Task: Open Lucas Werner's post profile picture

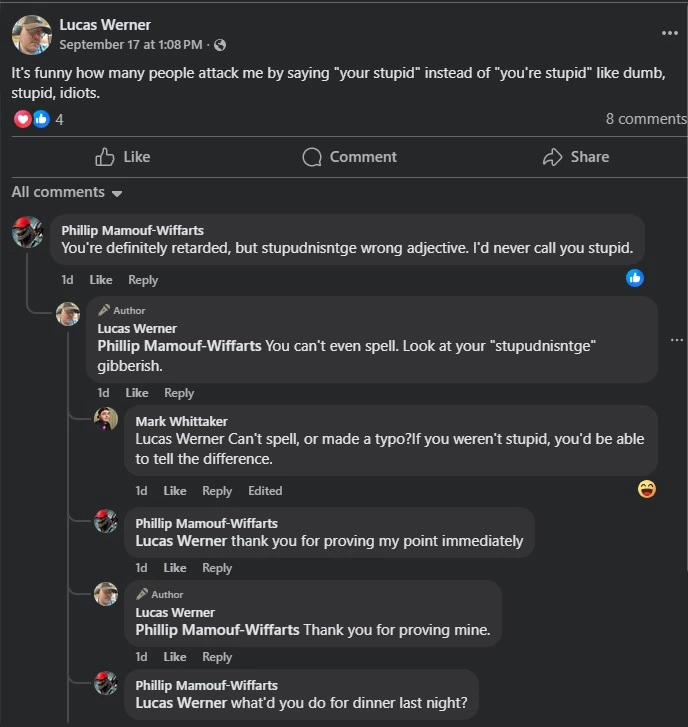Action: 31,35
